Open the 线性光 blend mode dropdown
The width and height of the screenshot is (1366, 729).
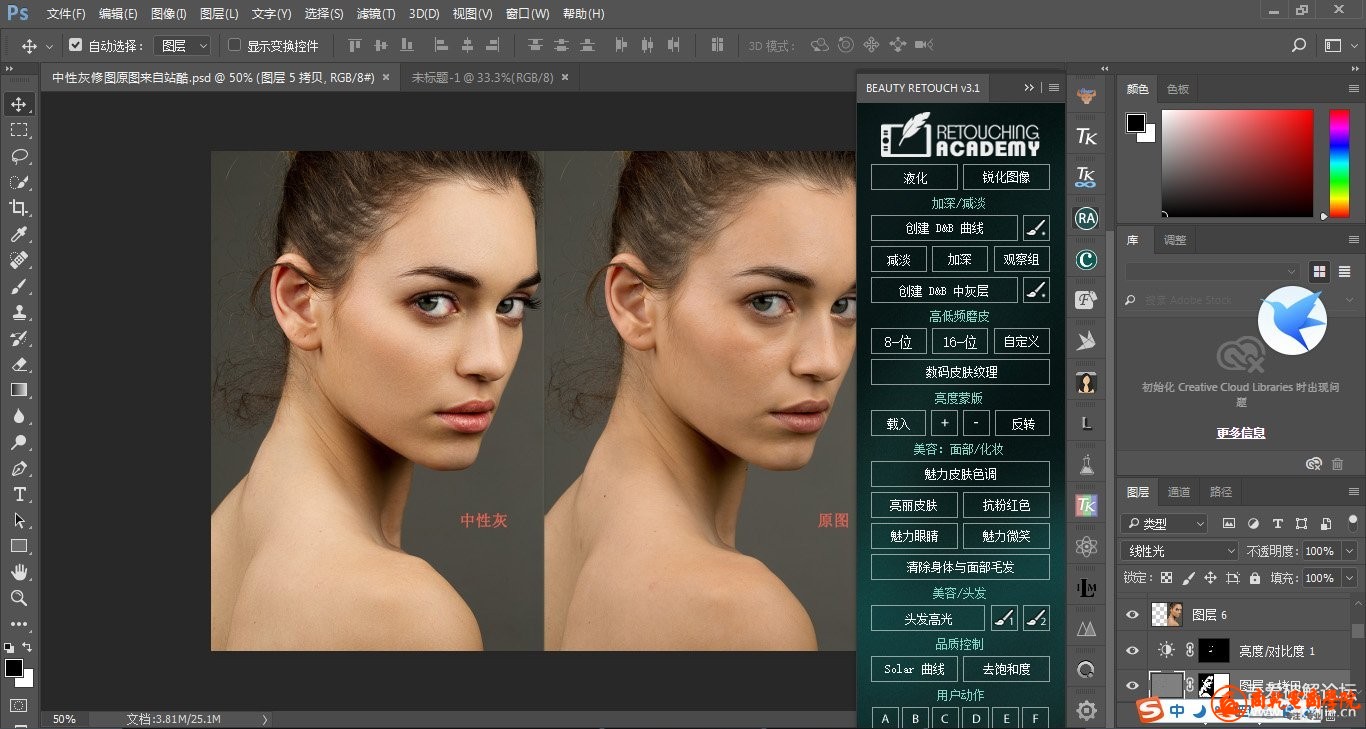pos(1180,551)
